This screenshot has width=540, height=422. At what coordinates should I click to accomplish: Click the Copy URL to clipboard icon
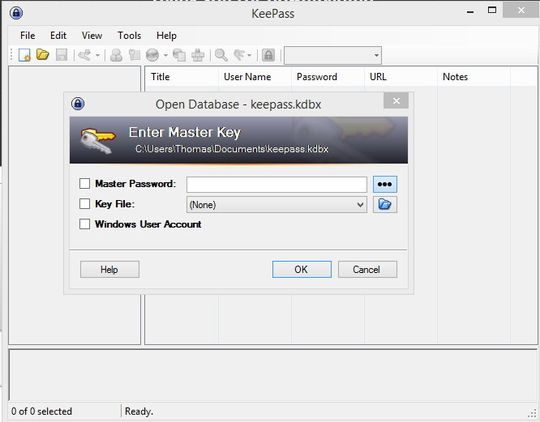(x=179, y=55)
